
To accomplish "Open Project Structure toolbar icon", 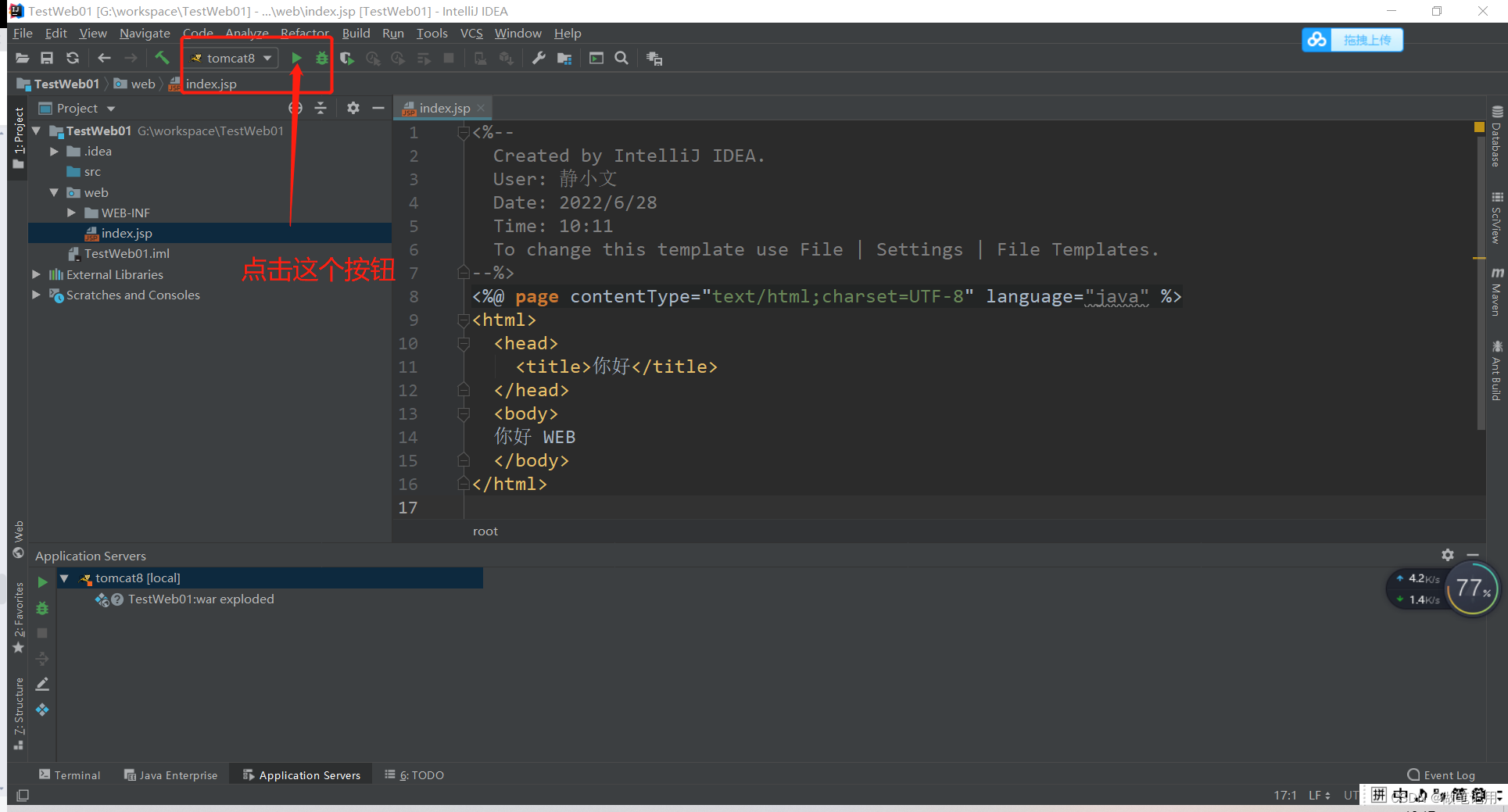I will pyautogui.click(x=564, y=58).
